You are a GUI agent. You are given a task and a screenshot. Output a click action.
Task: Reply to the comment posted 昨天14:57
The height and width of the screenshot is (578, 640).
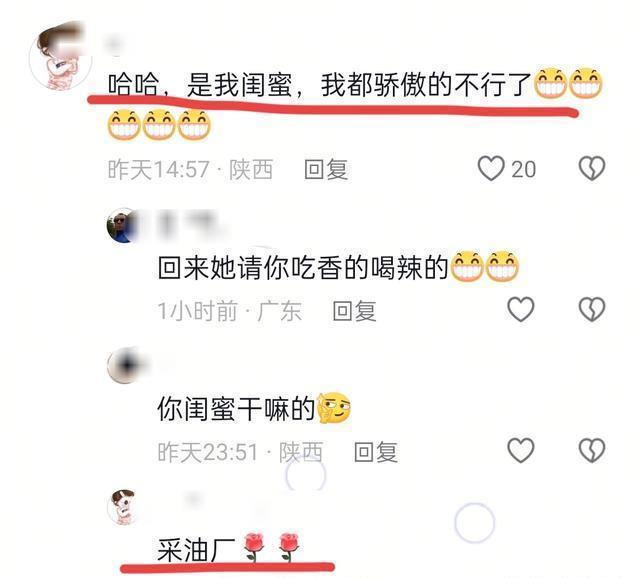326,169
